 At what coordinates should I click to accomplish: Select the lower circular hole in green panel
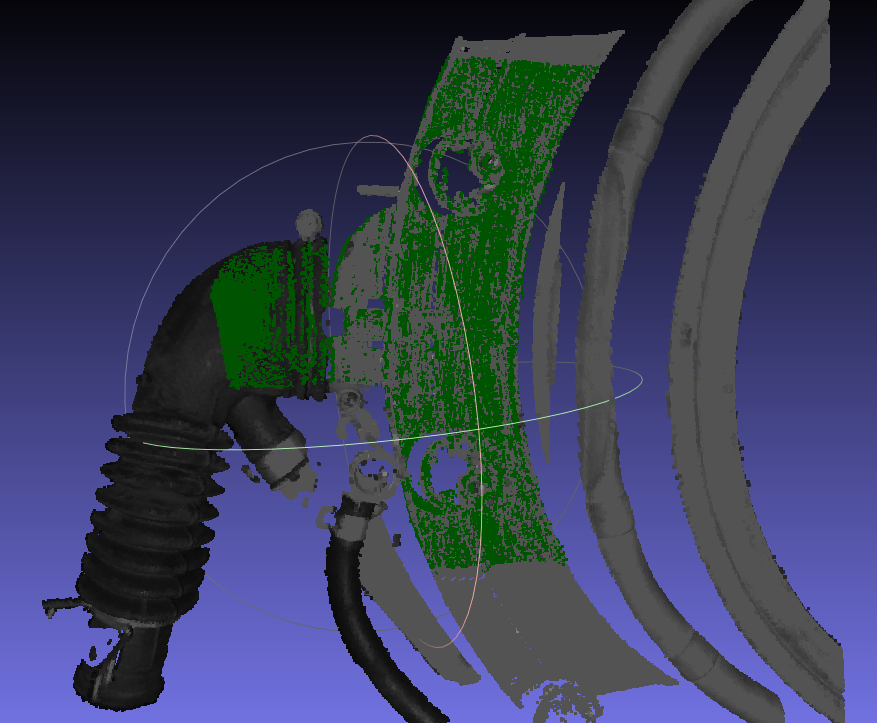(451, 476)
